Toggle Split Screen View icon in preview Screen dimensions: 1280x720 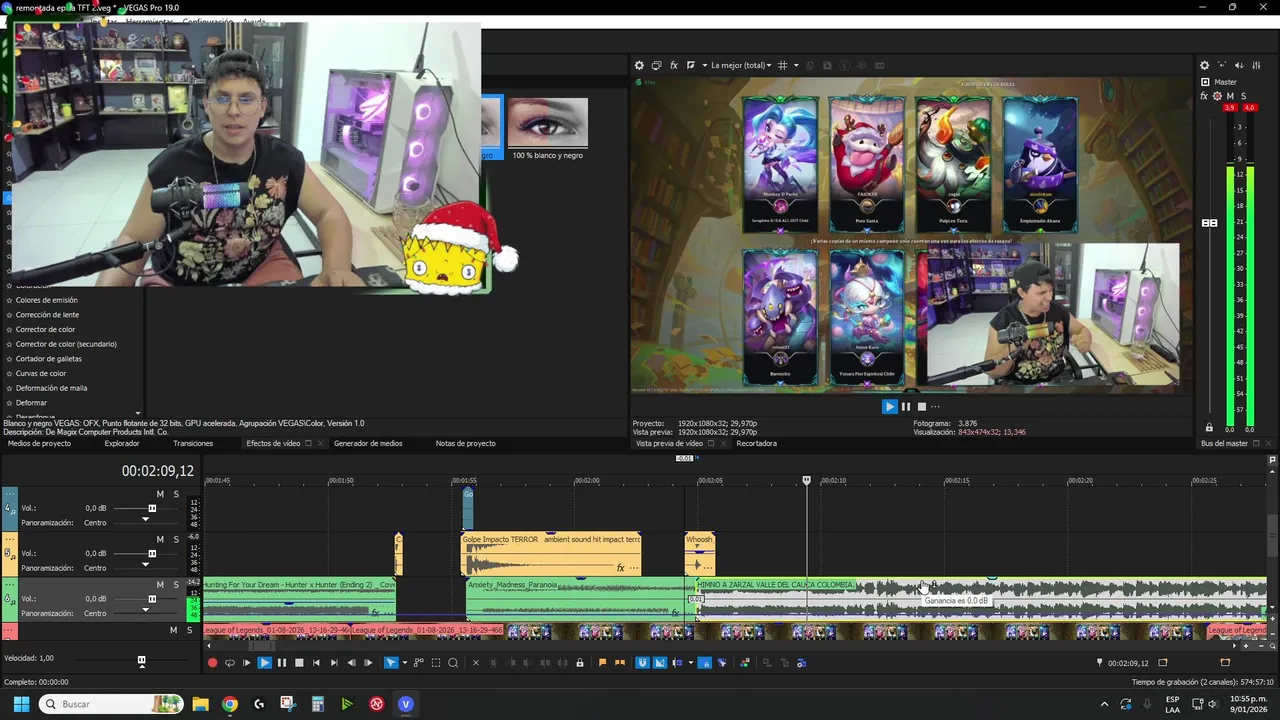691,65
